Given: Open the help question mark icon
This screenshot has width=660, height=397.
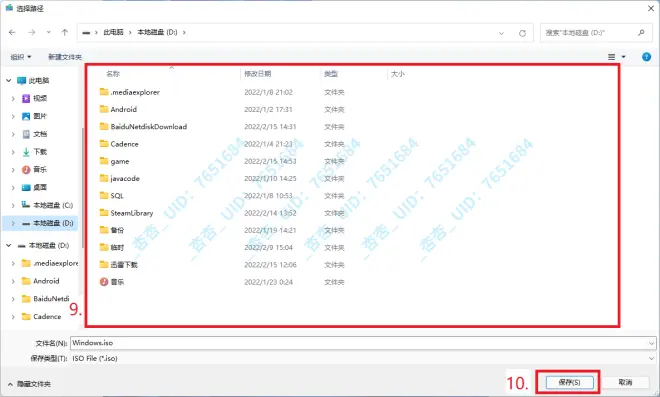Looking at the screenshot, I should tap(647, 57).
